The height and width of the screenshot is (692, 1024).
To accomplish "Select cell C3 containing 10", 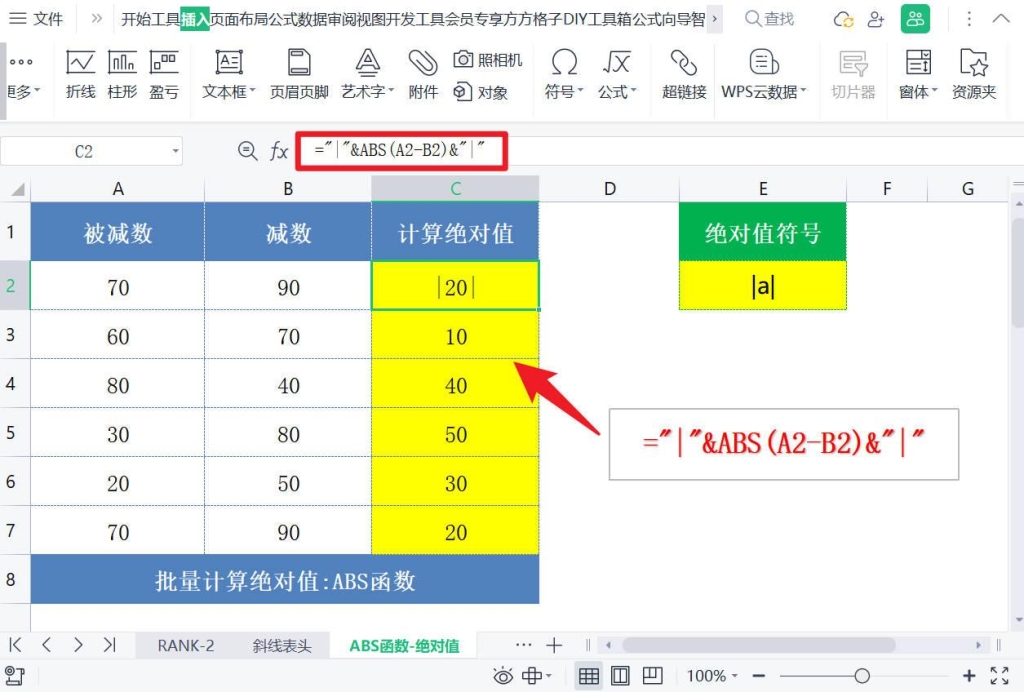I will point(455,336).
